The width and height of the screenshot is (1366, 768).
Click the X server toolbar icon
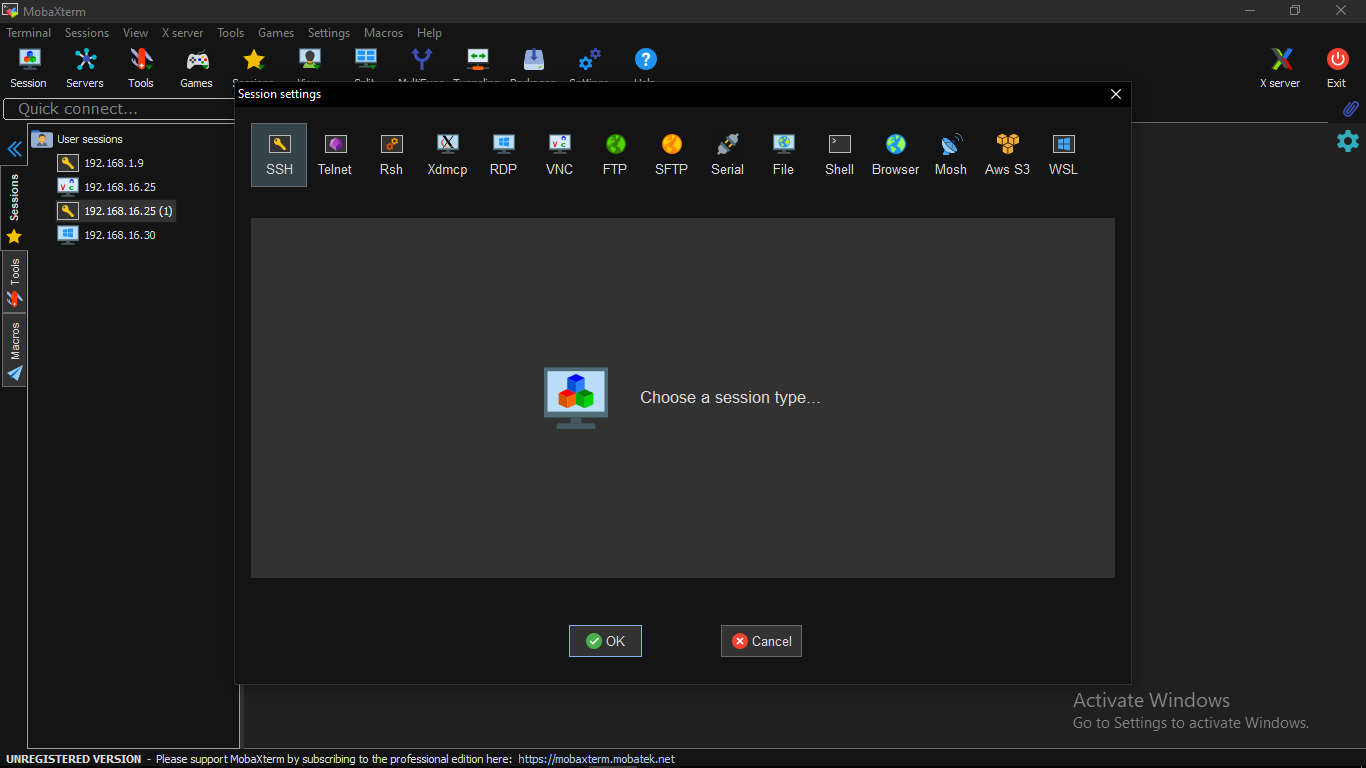[1280, 68]
